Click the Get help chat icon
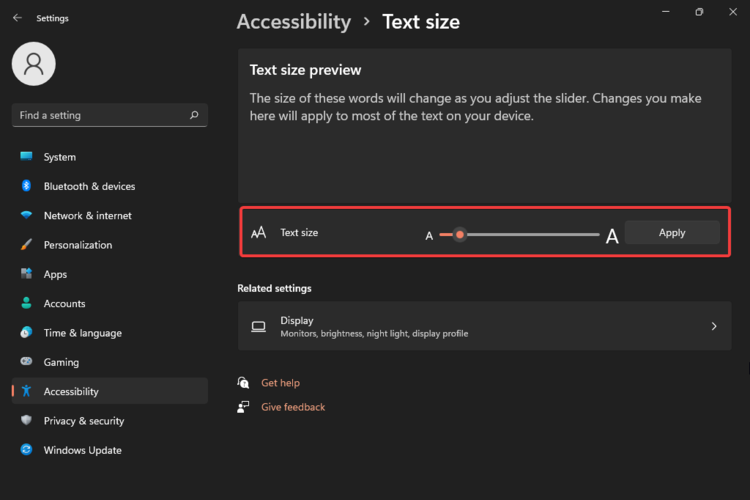 [243, 382]
